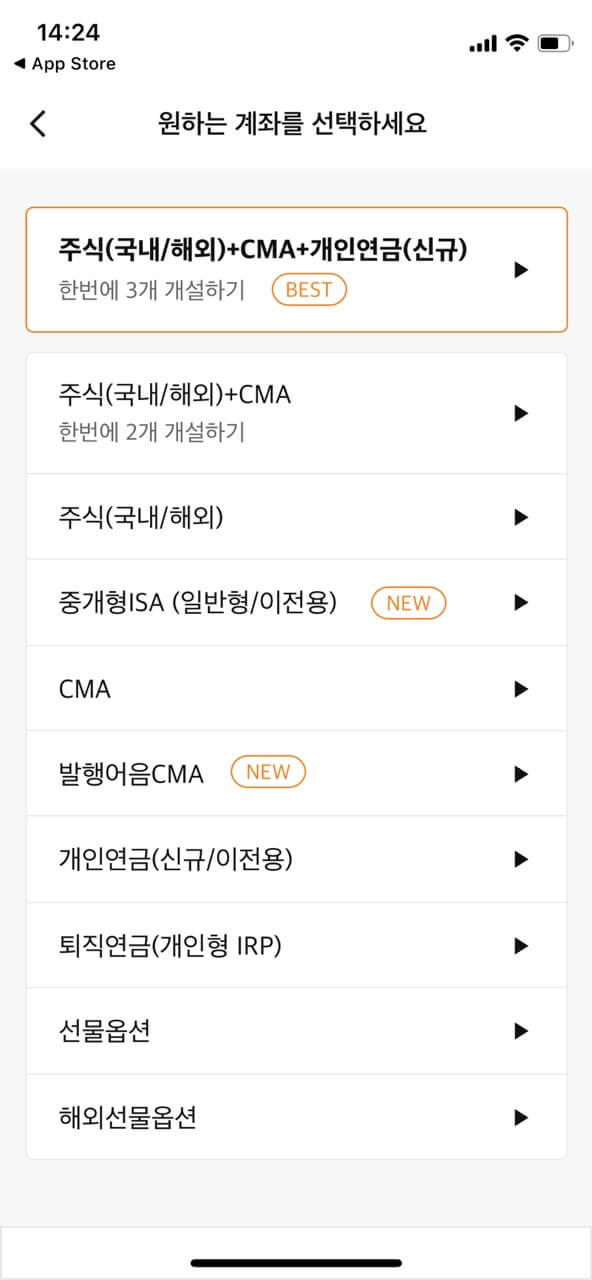592x1280 pixels.
Task: Expand the CMA row using its chevron
Action: click(519, 687)
